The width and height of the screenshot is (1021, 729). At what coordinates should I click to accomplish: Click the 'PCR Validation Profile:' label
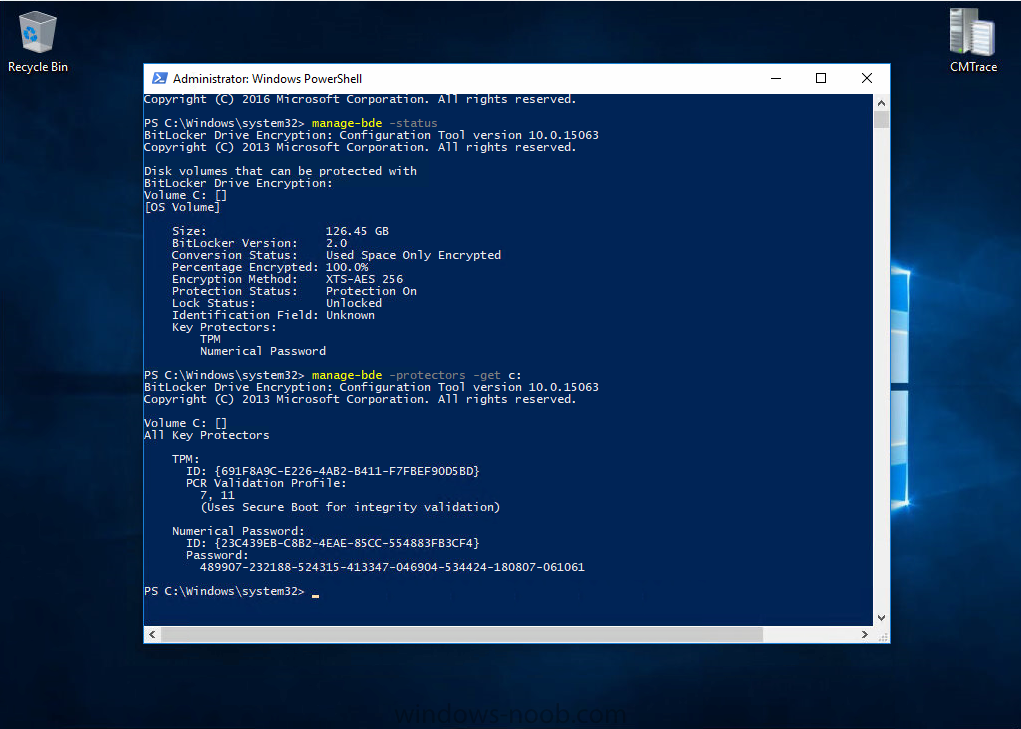[x=266, y=483]
